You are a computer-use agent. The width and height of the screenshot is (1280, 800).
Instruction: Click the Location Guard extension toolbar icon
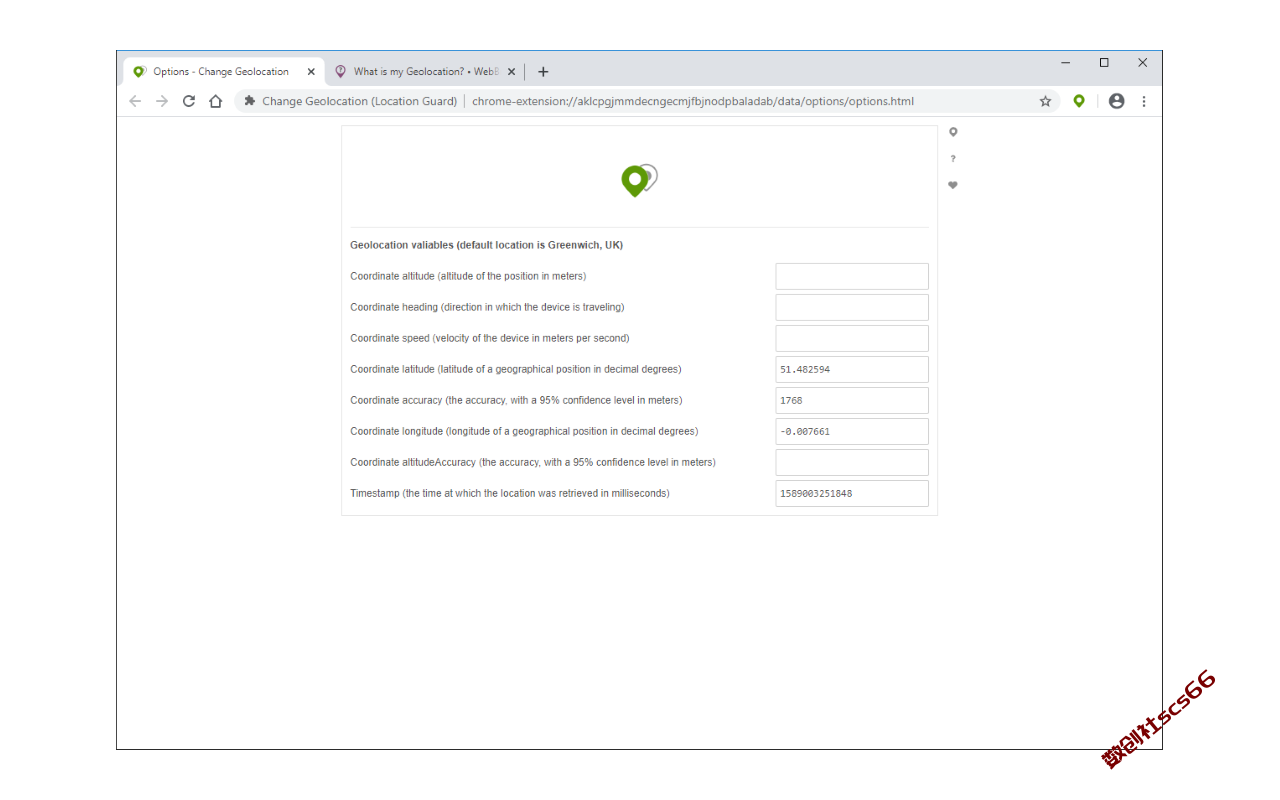coord(1078,101)
